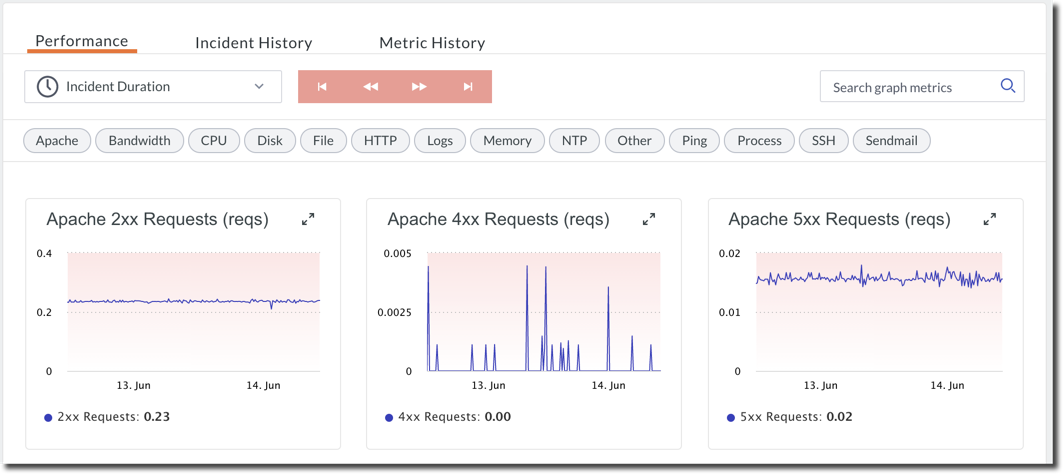Toggle the Memory filter tag
The width and height of the screenshot is (1063, 474).
(x=507, y=141)
